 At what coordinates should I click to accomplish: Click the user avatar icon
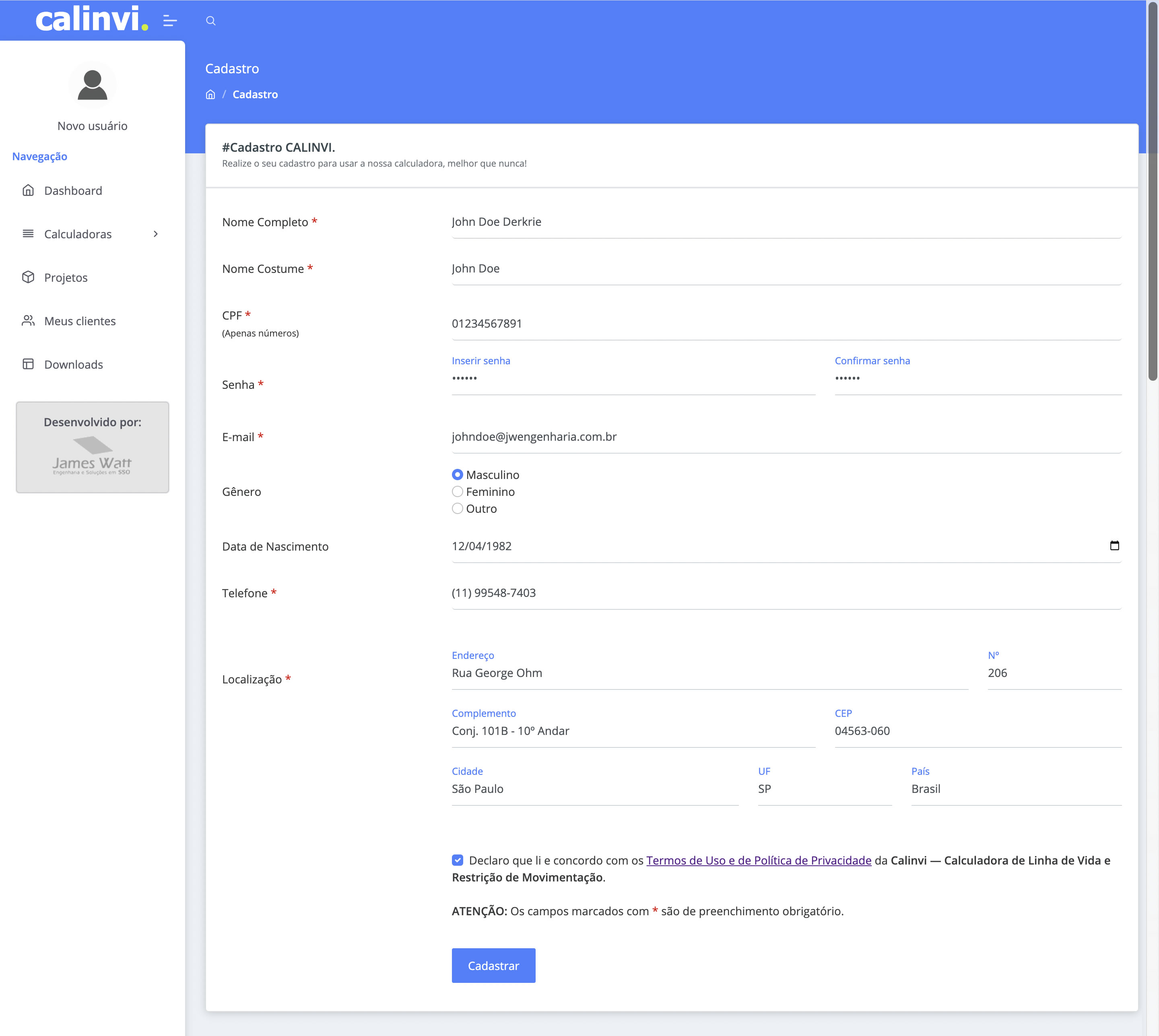coord(92,85)
